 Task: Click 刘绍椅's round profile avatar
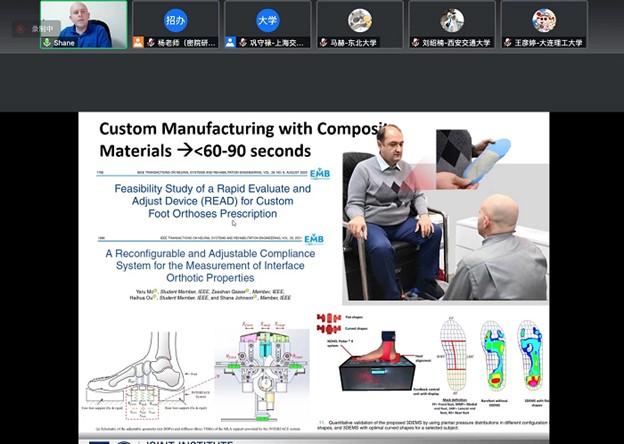[x=452, y=20]
